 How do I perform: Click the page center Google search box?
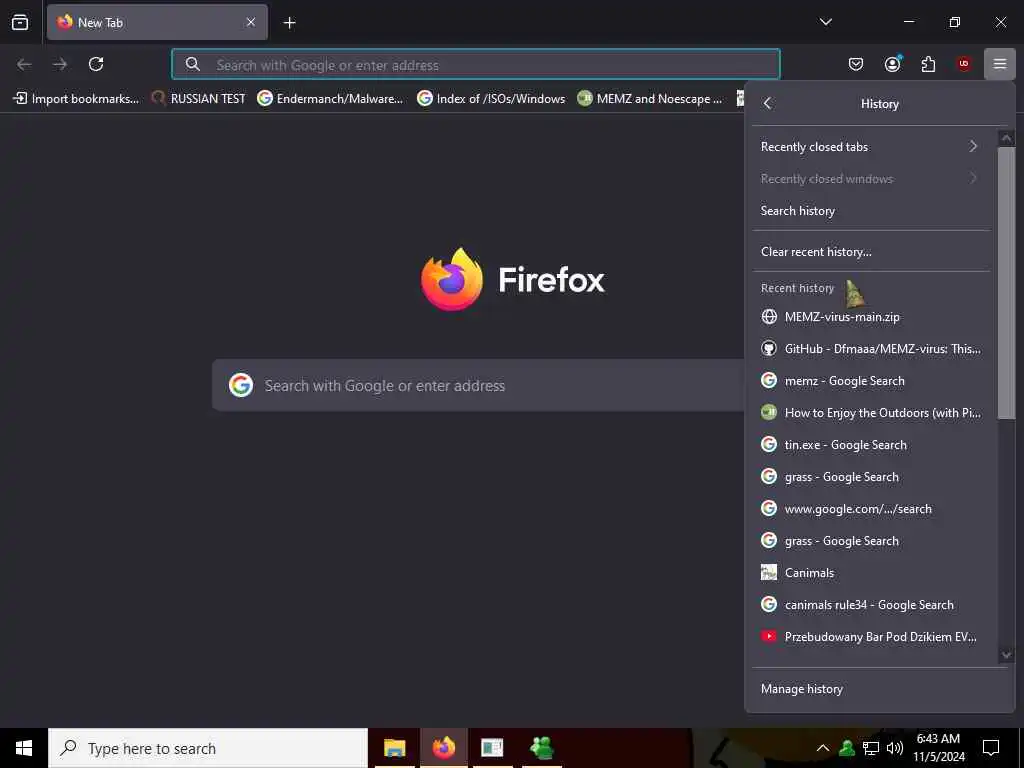[478, 385]
